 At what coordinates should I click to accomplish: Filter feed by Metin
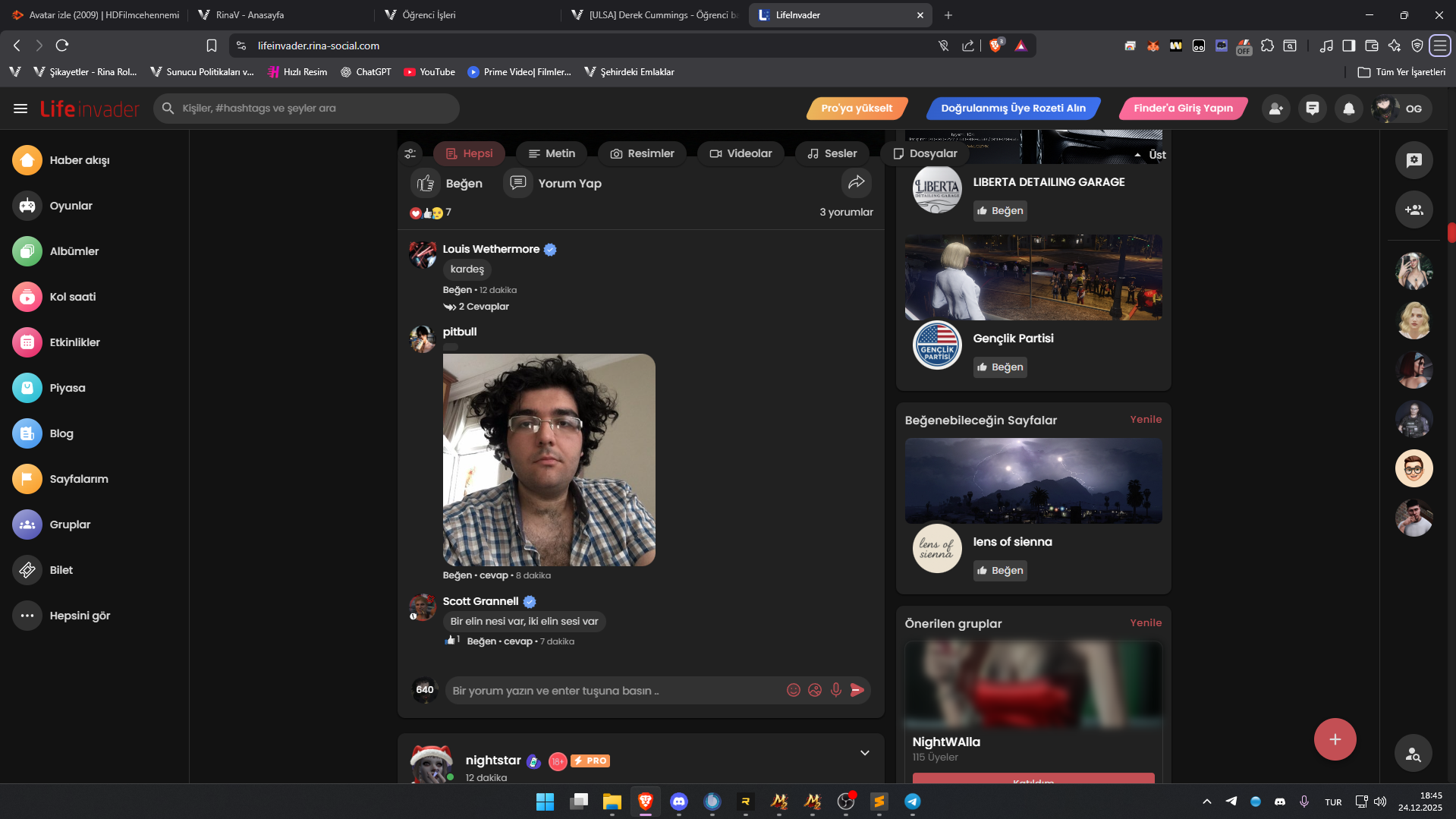[552, 153]
